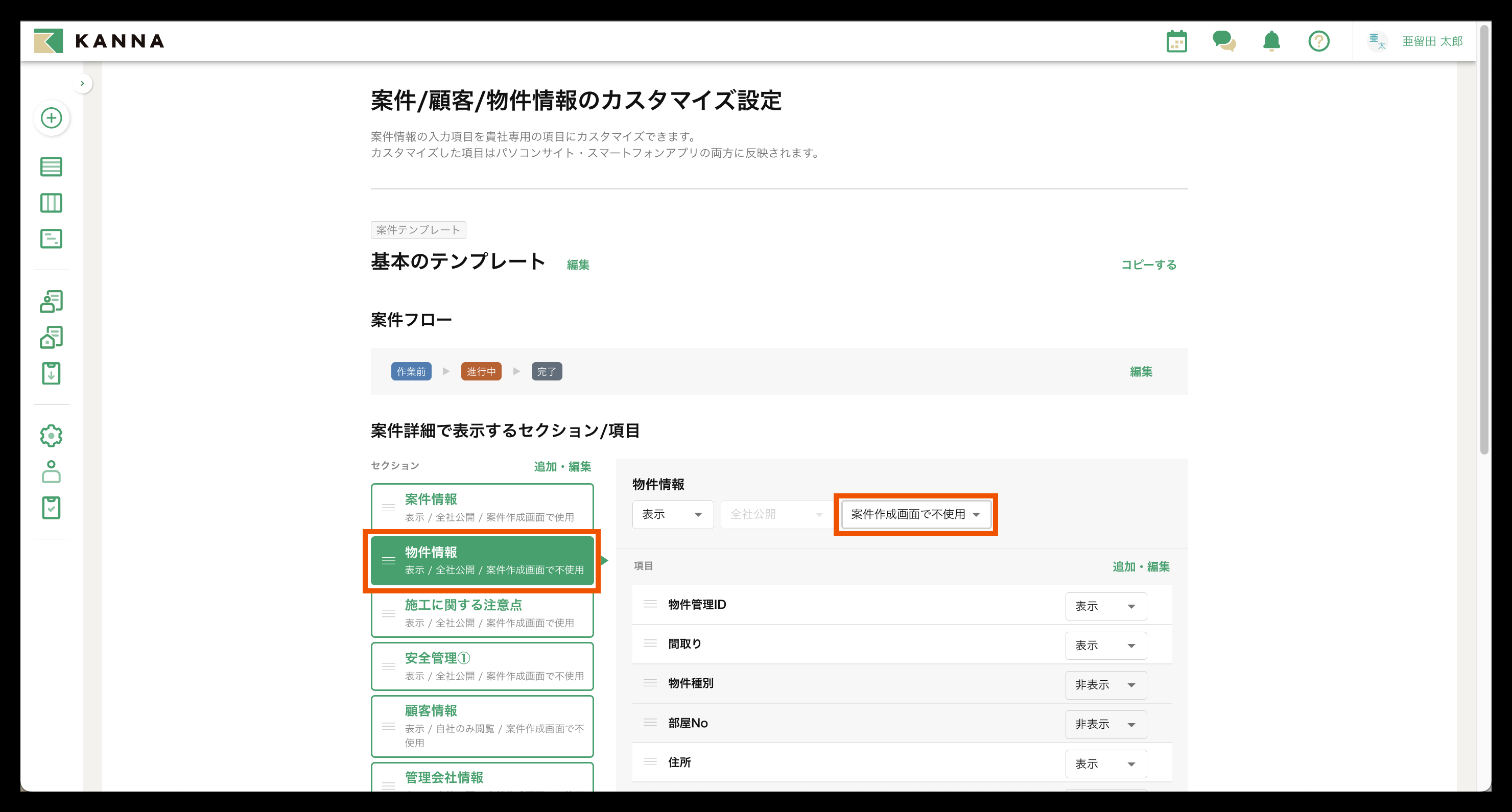Click コピーする link

[1148, 265]
